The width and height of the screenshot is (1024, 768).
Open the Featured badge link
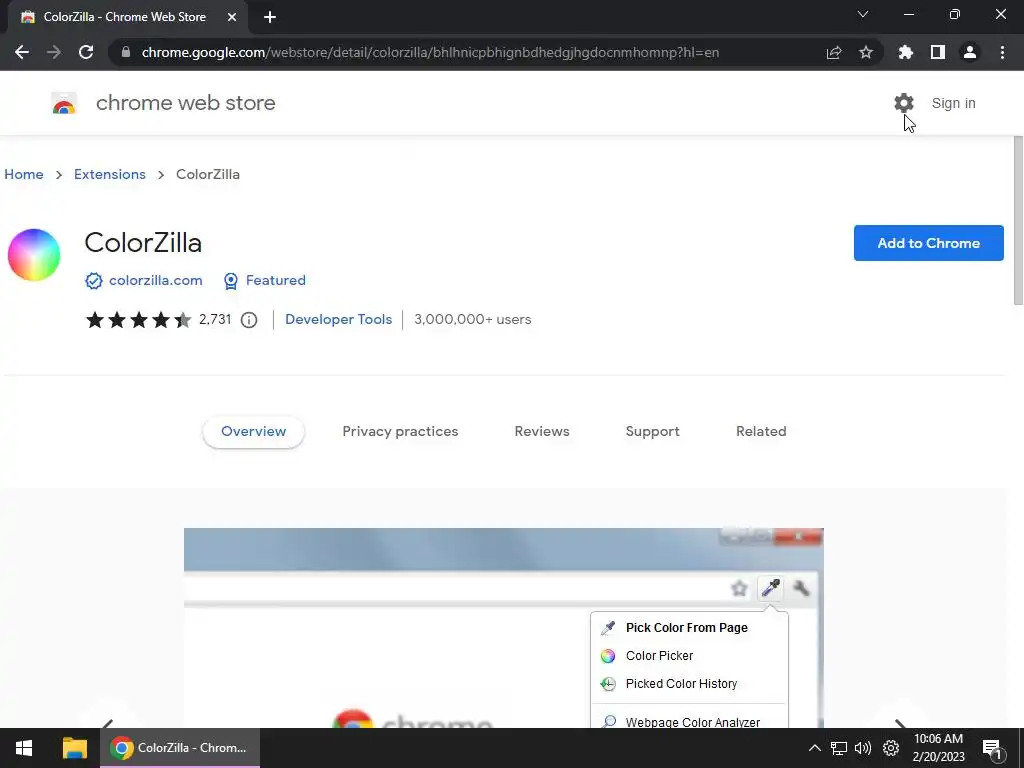click(276, 280)
